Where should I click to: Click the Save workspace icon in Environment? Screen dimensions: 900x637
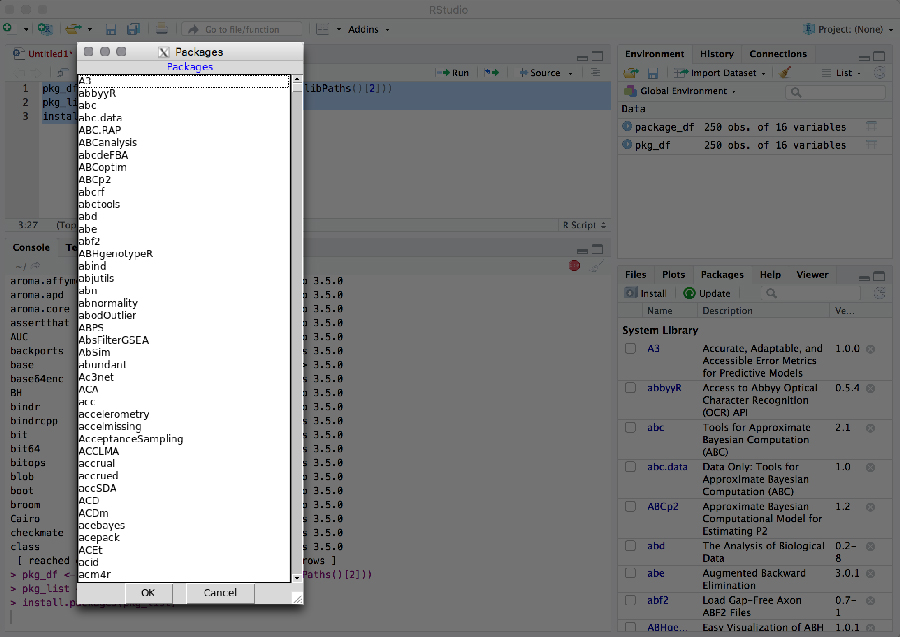coord(653,73)
